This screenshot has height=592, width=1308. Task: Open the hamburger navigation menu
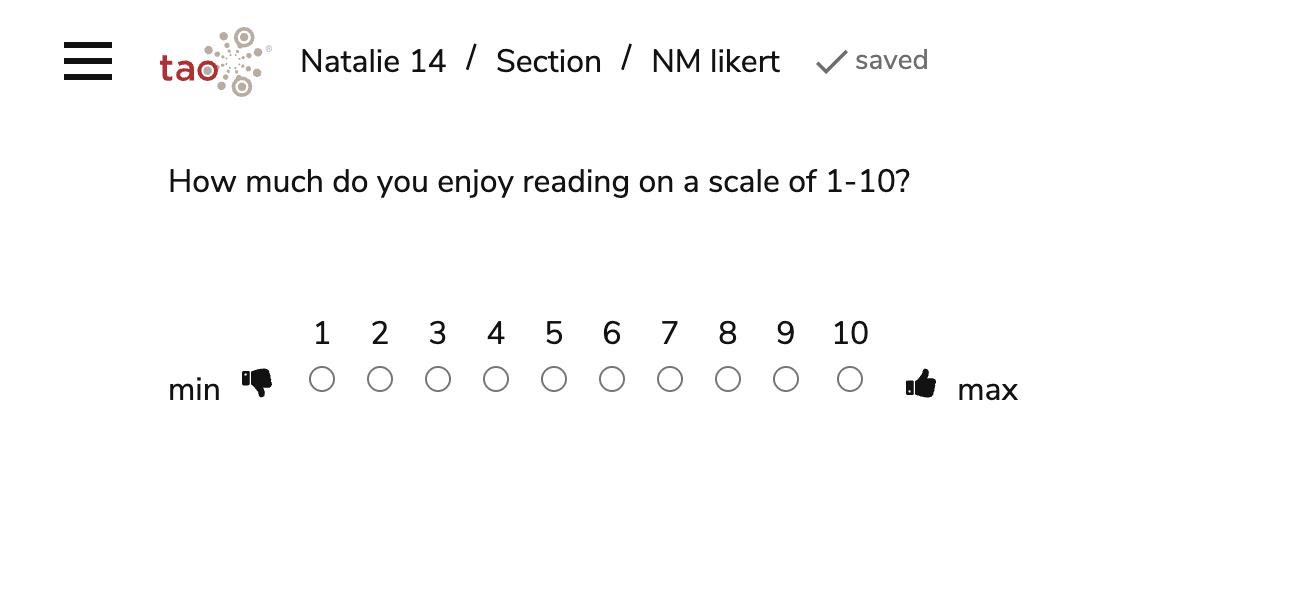click(x=87, y=62)
